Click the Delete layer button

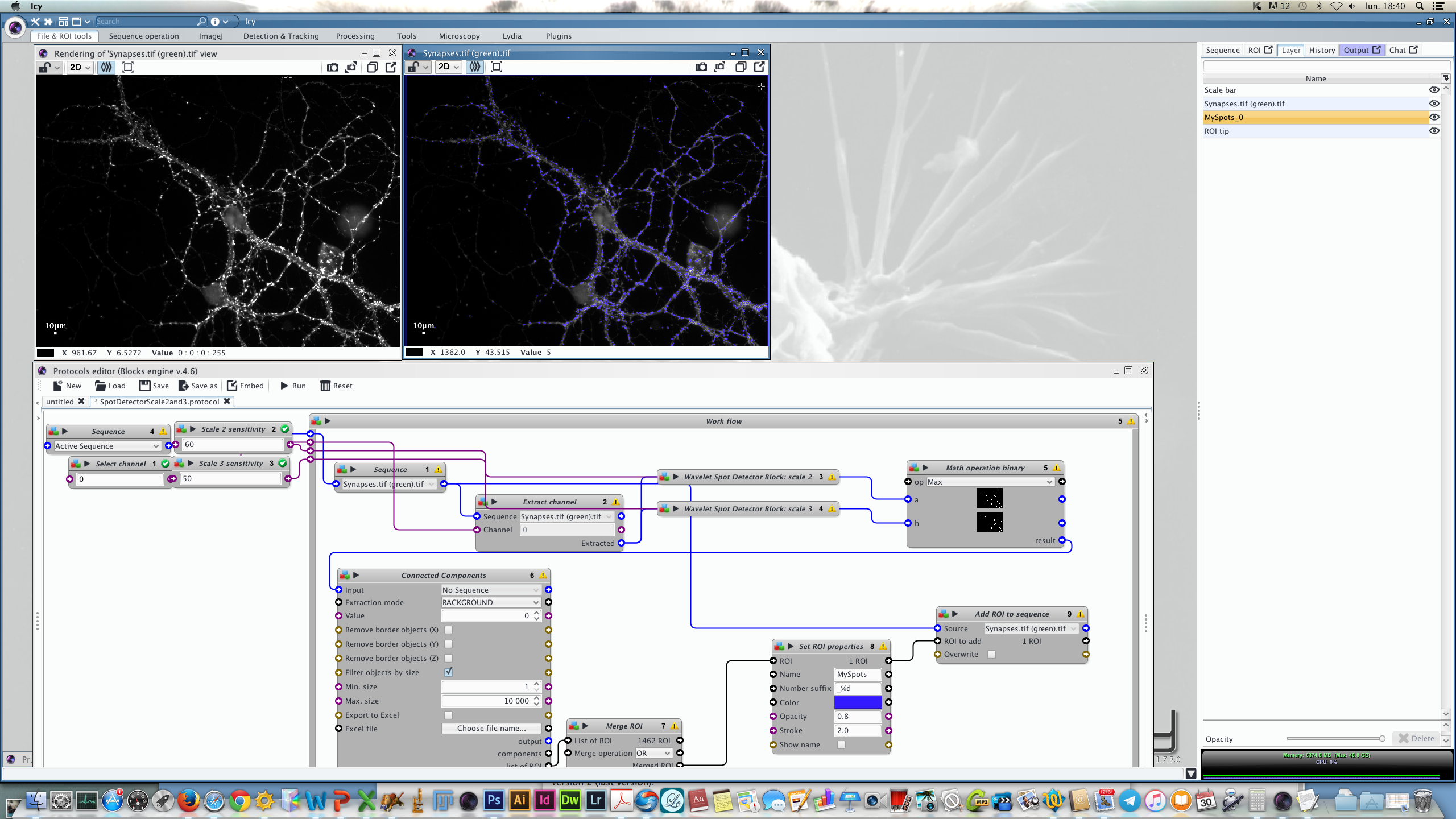click(1416, 738)
